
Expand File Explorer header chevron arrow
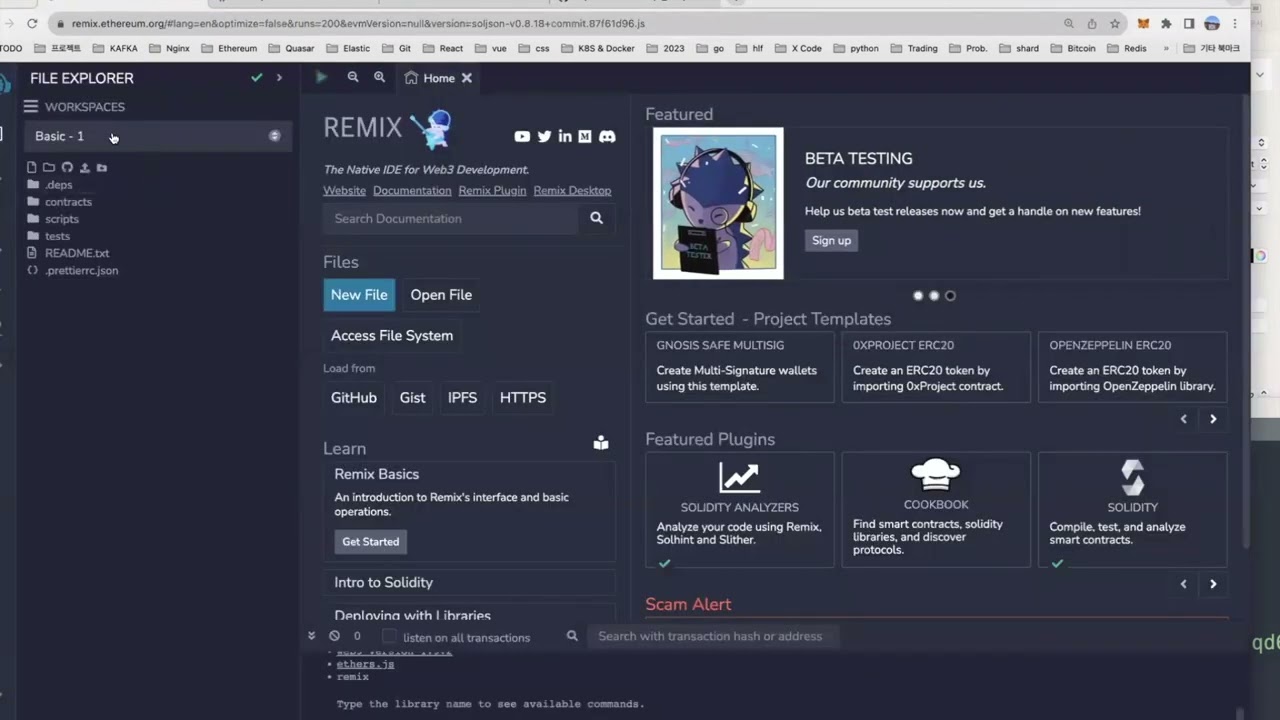coord(279,77)
